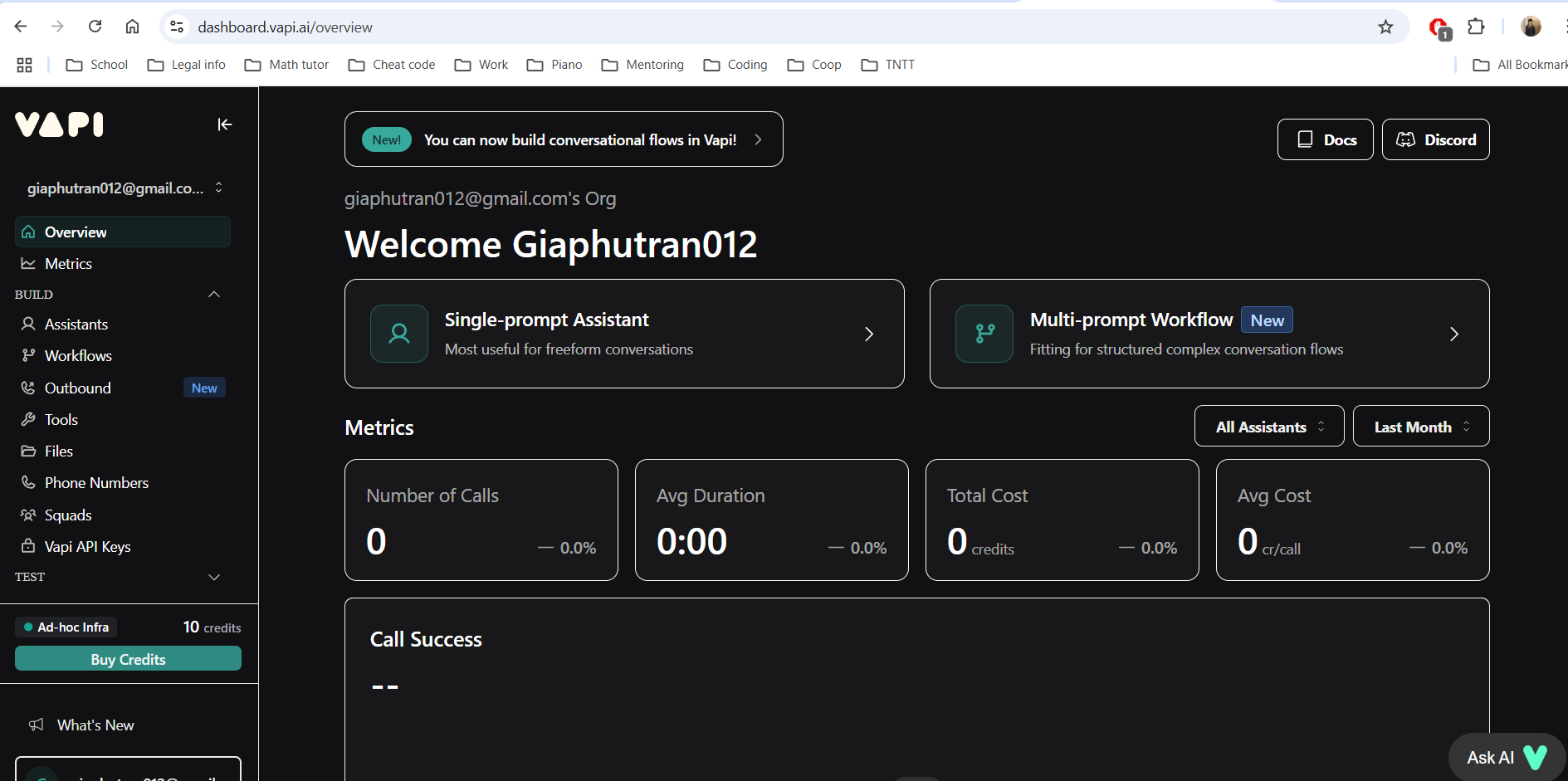Open the conversational flows announcement banner
The height and width of the screenshot is (781, 1568).
tap(564, 139)
